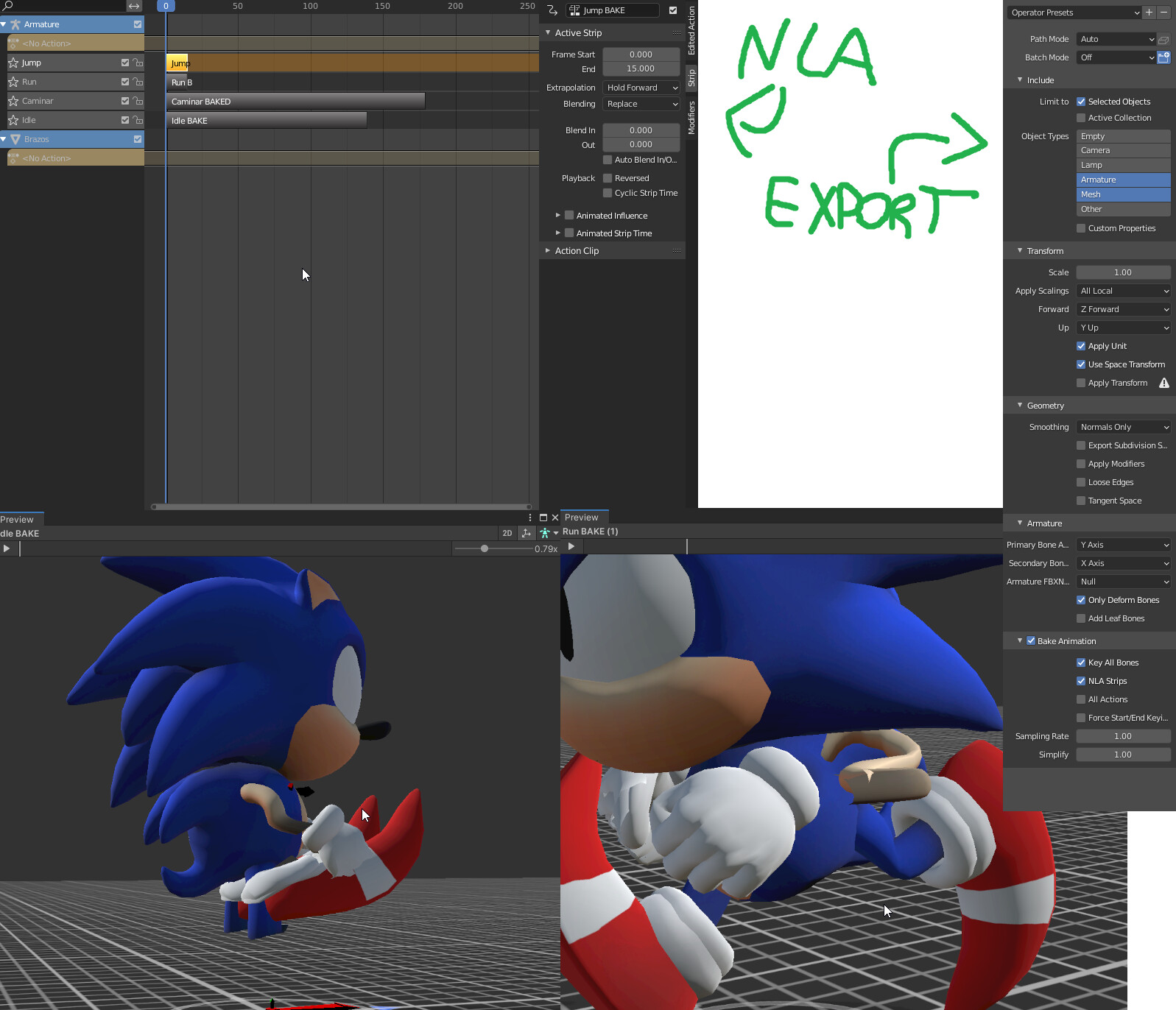The height and width of the screenshot is (1010, 1176).
Task: Open the Apply Scalings All Local dropdown
Action: point(1124,291)
